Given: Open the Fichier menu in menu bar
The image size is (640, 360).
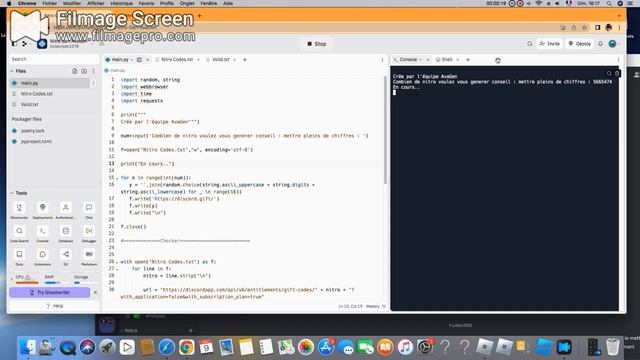Looking at the screenshot, I should 50,3.
